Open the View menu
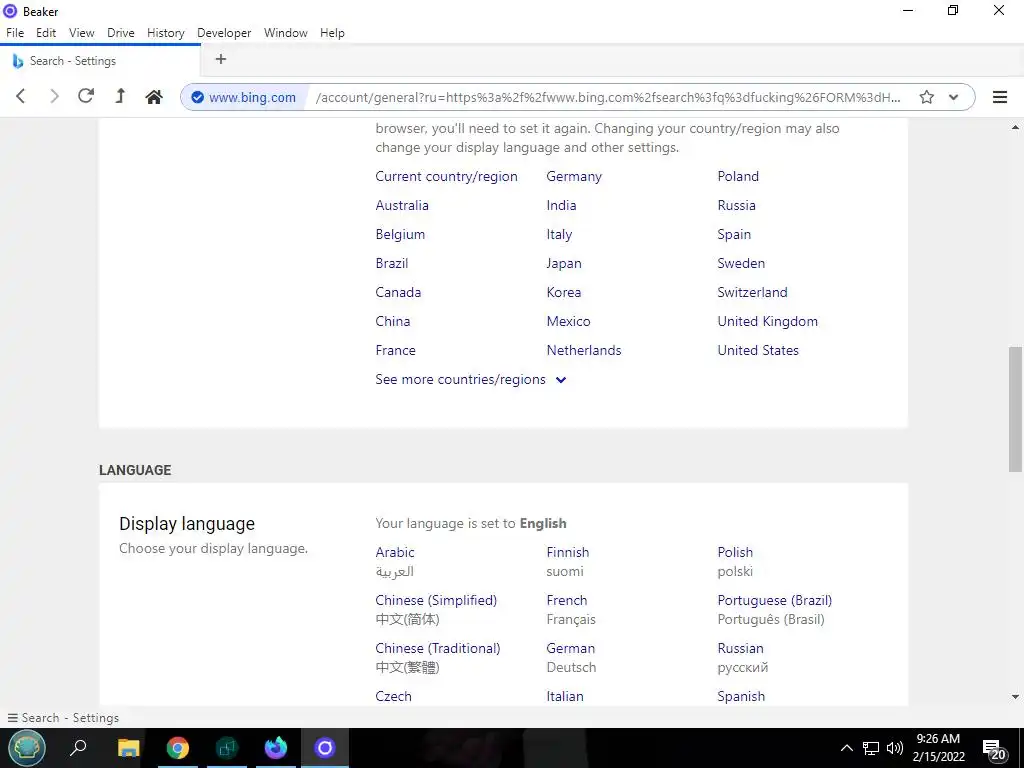The height and width of the screenshot is (768, 1024). 82,33
